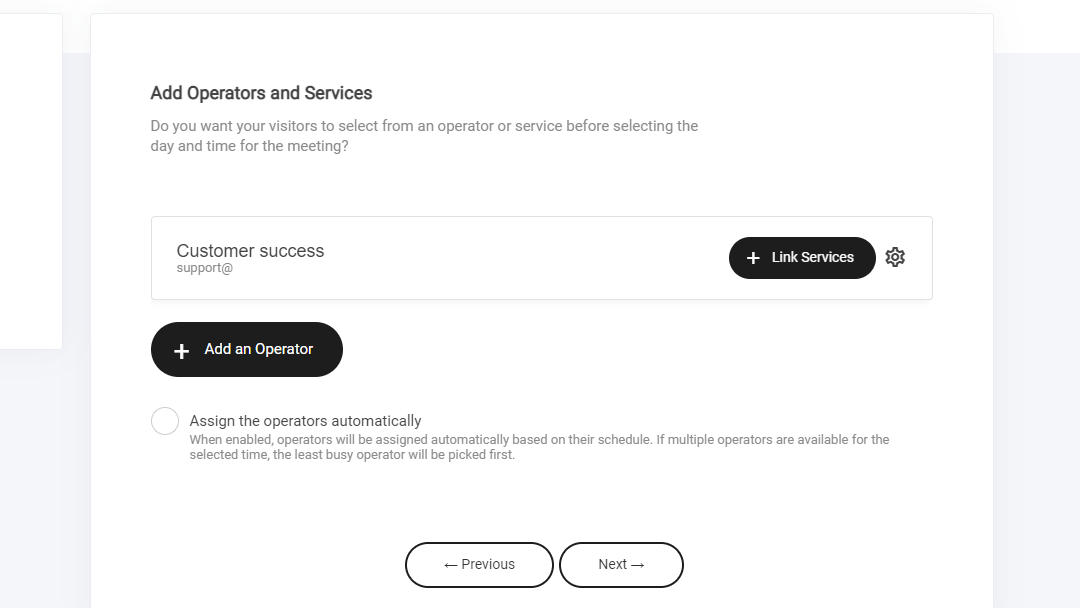Click the word Operator in Add an Operator
The width and height of the screenshot is (1080, 608).
coord(284,349)
